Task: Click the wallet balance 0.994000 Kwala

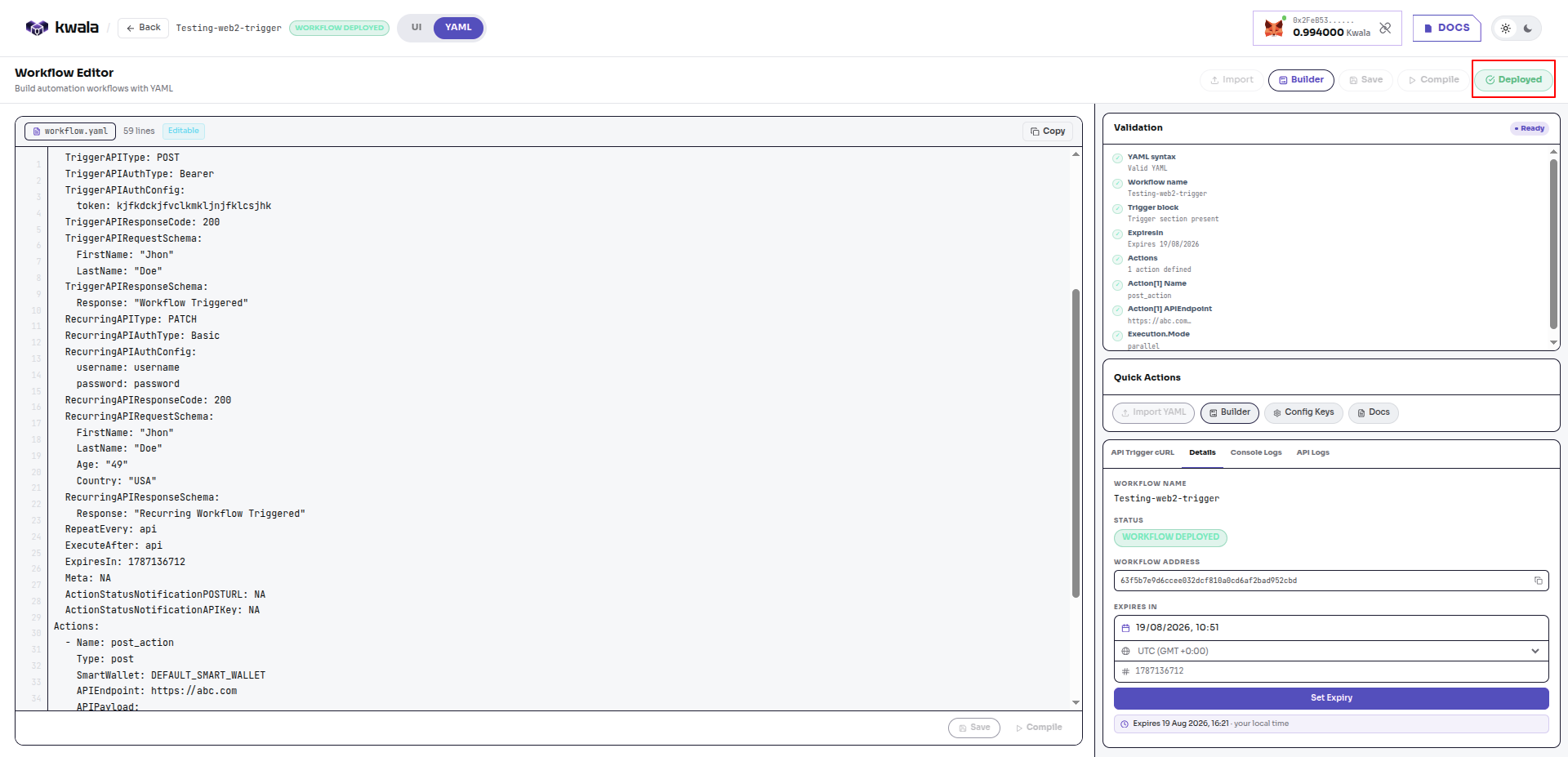Action: (x=1331, y=33)
